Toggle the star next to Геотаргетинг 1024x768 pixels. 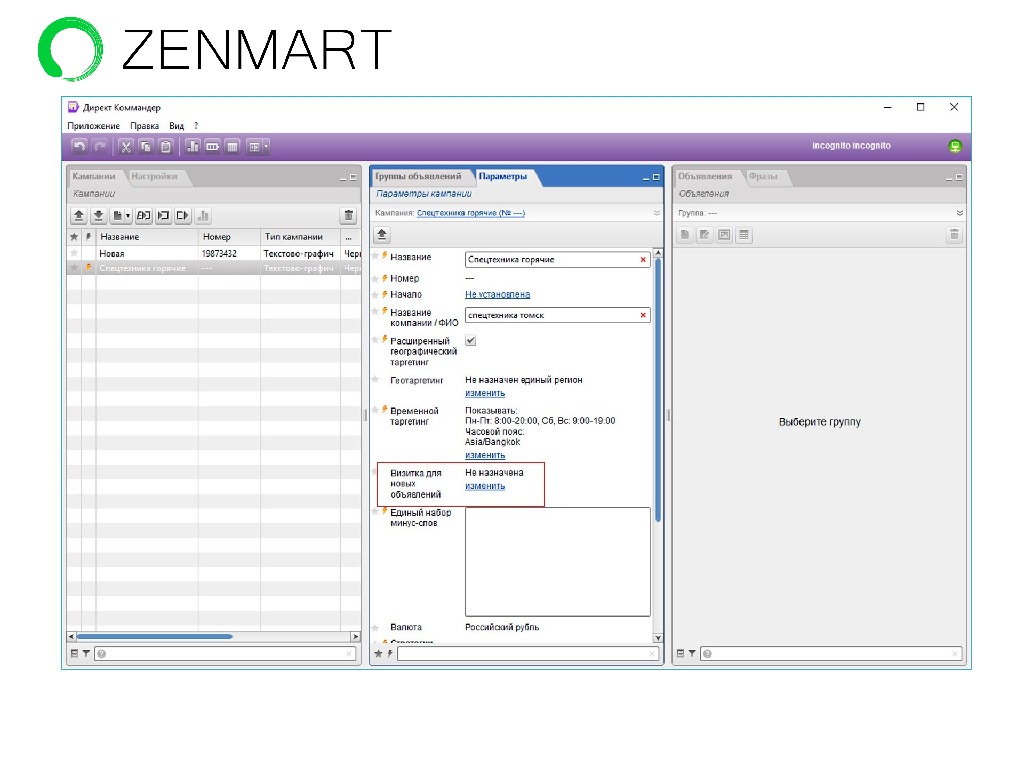(x=375, y=379)
